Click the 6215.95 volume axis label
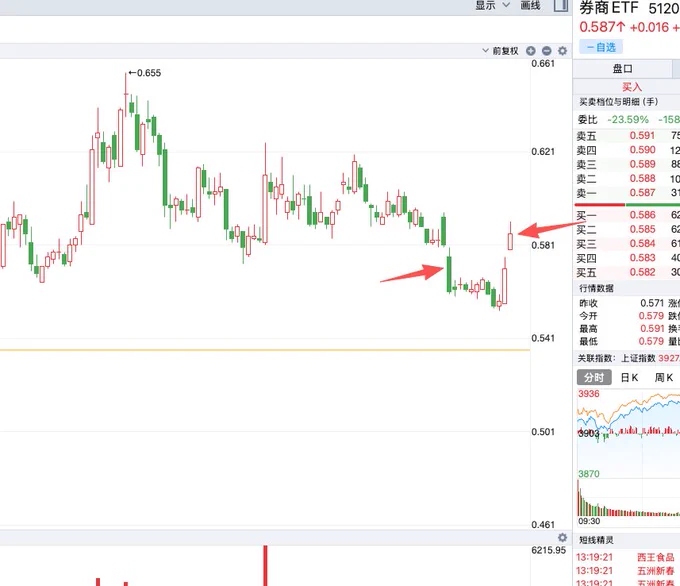 pyautogui.click(x=549, y=550)
